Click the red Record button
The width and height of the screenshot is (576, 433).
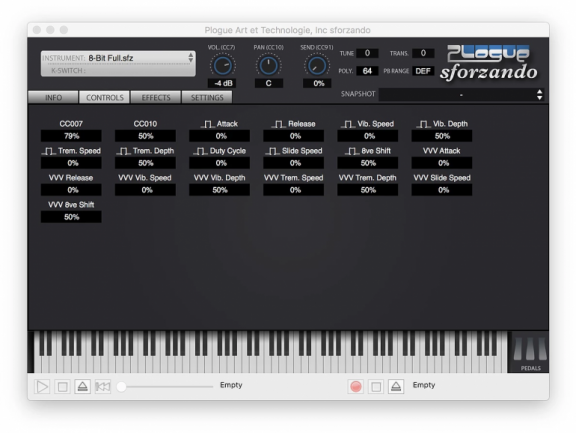[356, 387]
